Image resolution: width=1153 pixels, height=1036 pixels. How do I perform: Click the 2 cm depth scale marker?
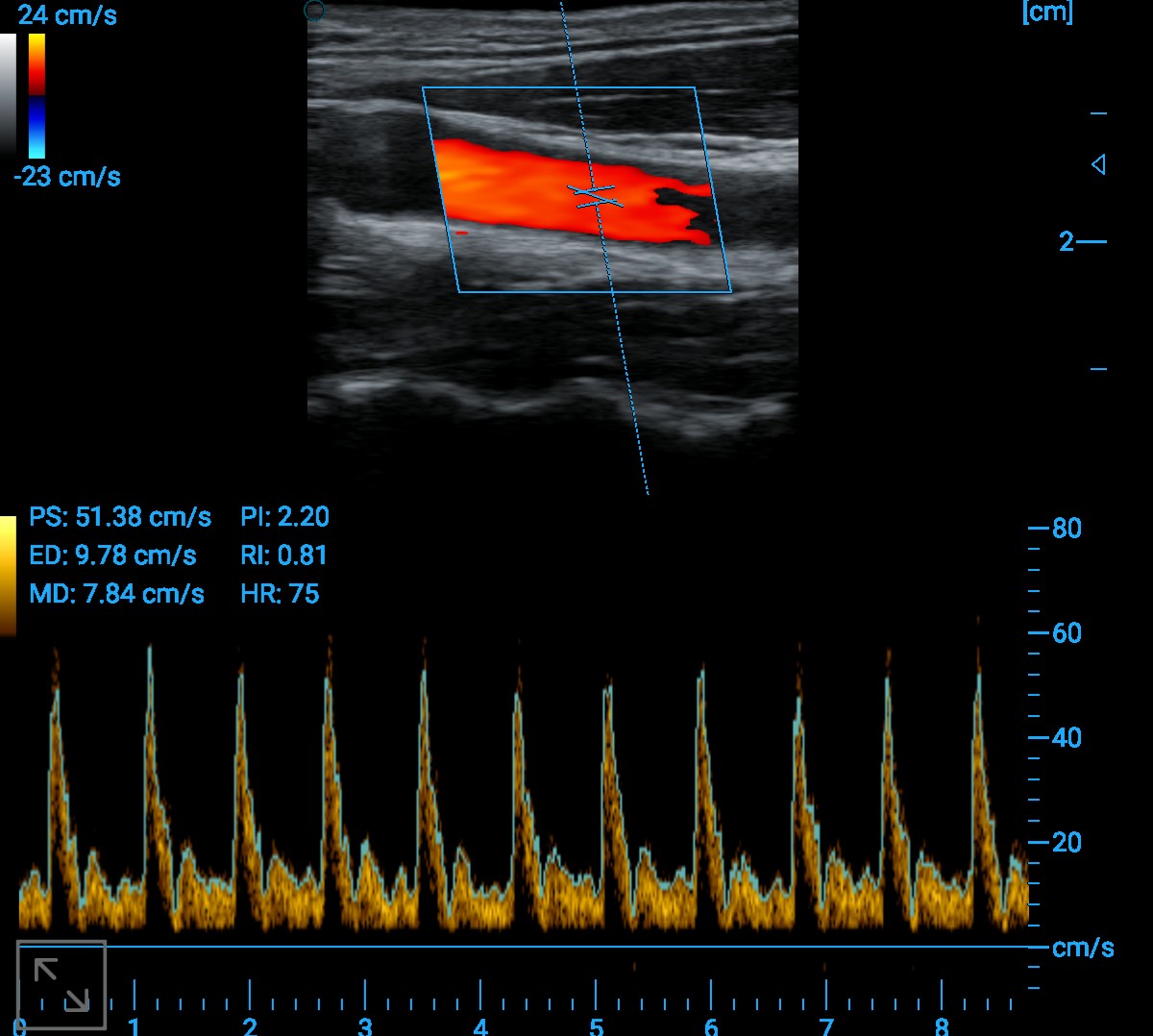click(1067, 241)
